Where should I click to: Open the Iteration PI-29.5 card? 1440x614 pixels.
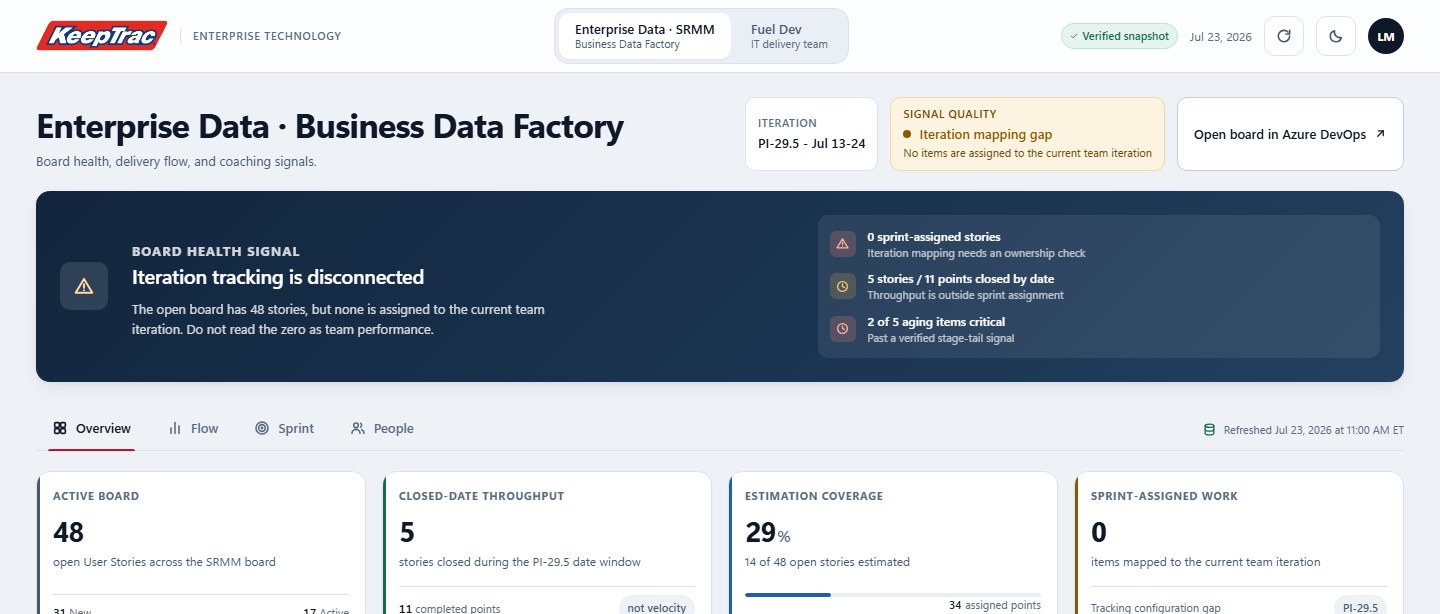811,134
